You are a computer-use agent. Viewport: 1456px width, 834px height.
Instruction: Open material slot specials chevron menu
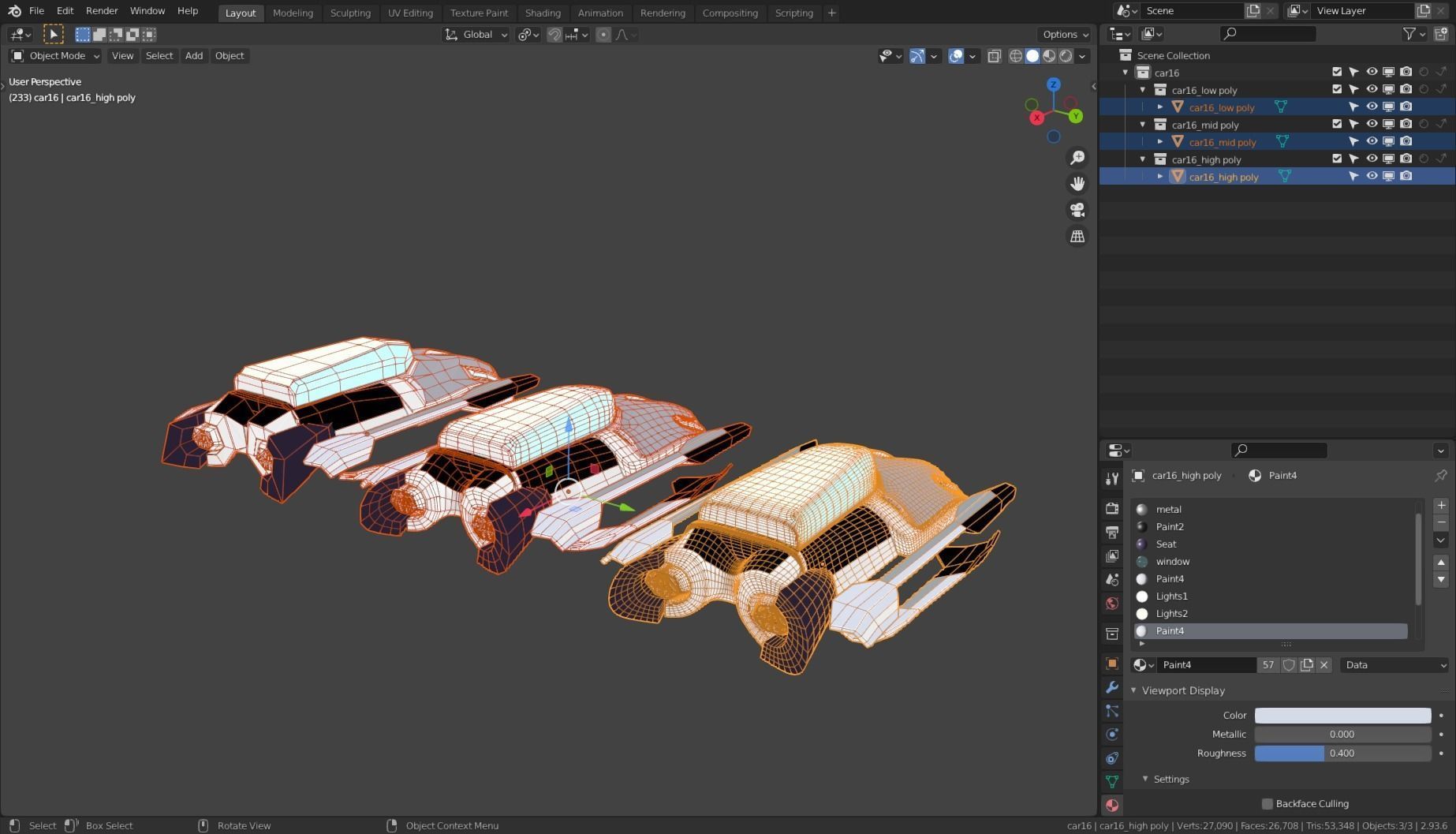click(x=1441, y=540)
